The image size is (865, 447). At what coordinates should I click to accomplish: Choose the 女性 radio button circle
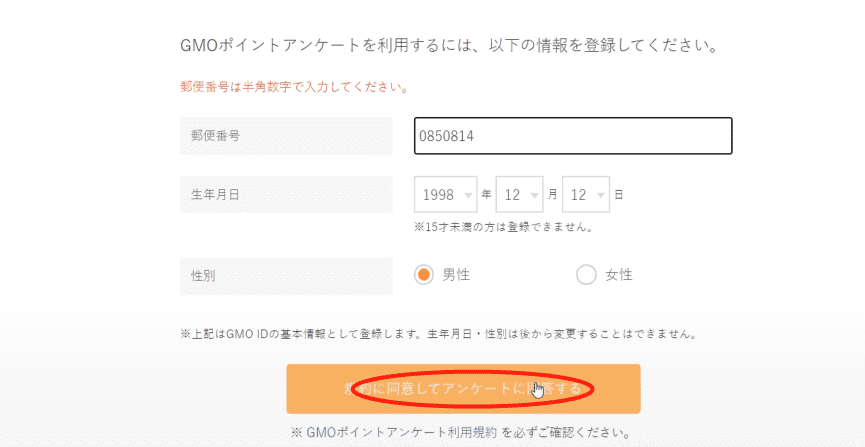pyautogui.click(x=586, y=275)
